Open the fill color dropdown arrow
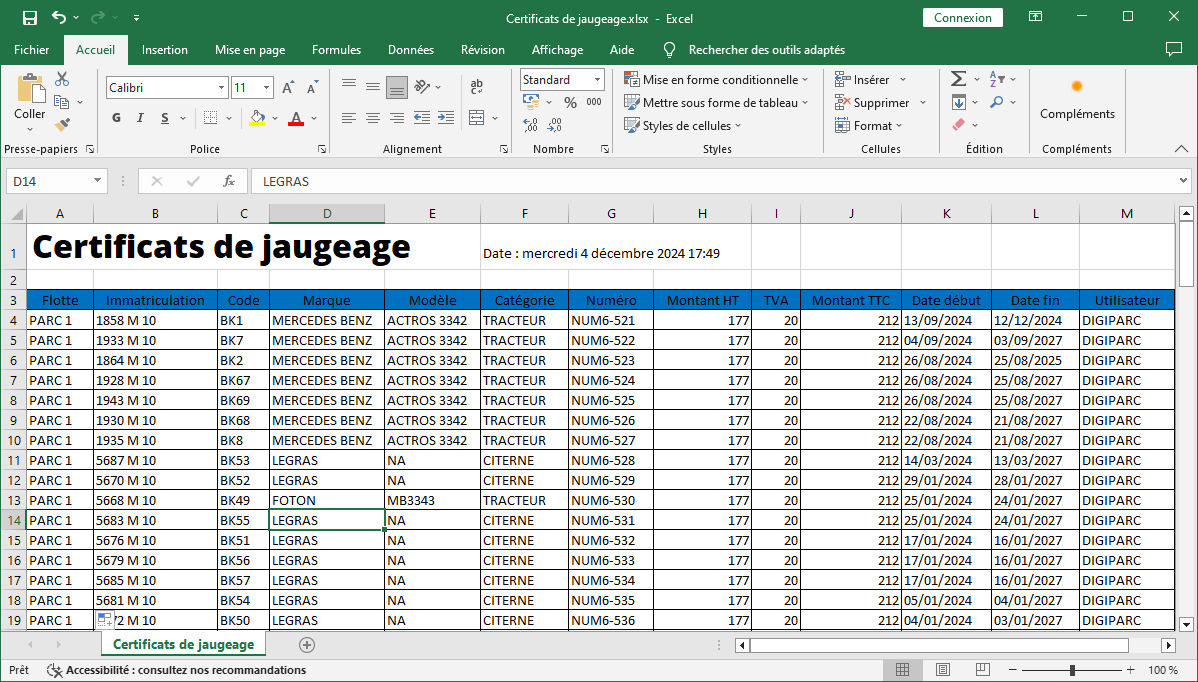This screenshot has width=1198, height=682. pyautogui.click(x=274, y=118)
